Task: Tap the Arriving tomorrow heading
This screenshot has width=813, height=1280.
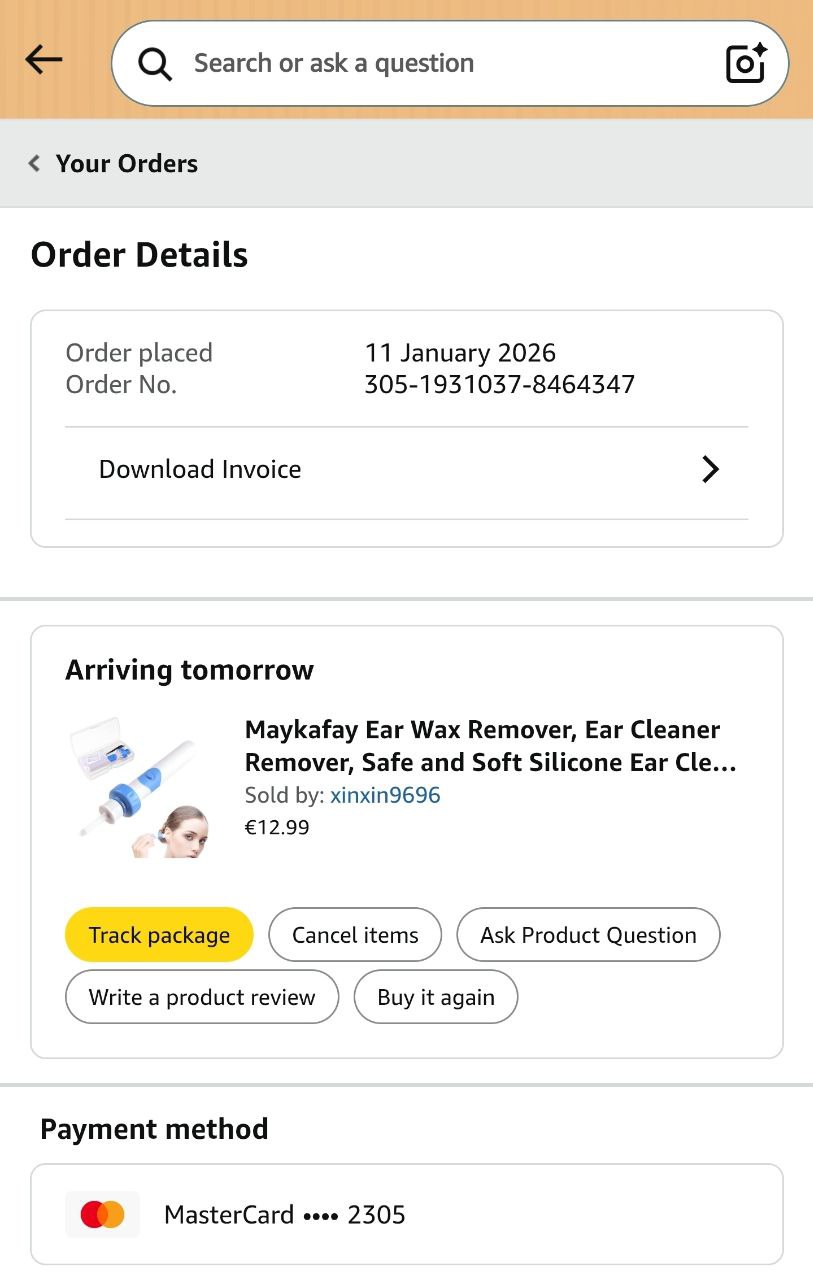Action: (189, 670)
